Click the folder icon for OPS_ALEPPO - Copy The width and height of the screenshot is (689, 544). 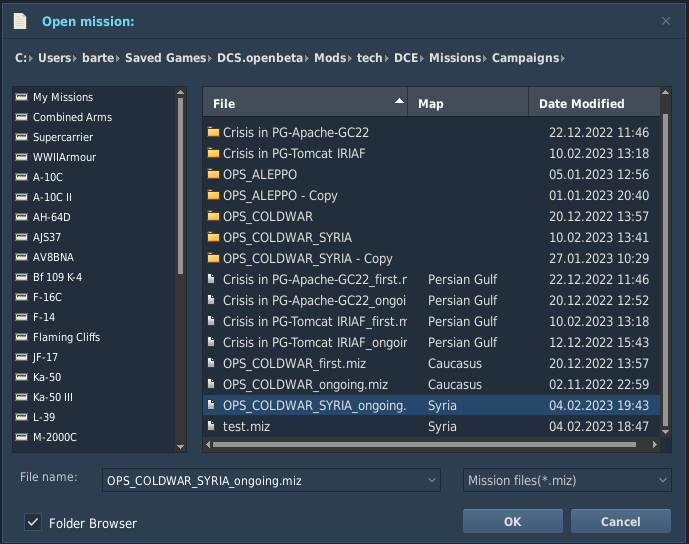[213, 195]
